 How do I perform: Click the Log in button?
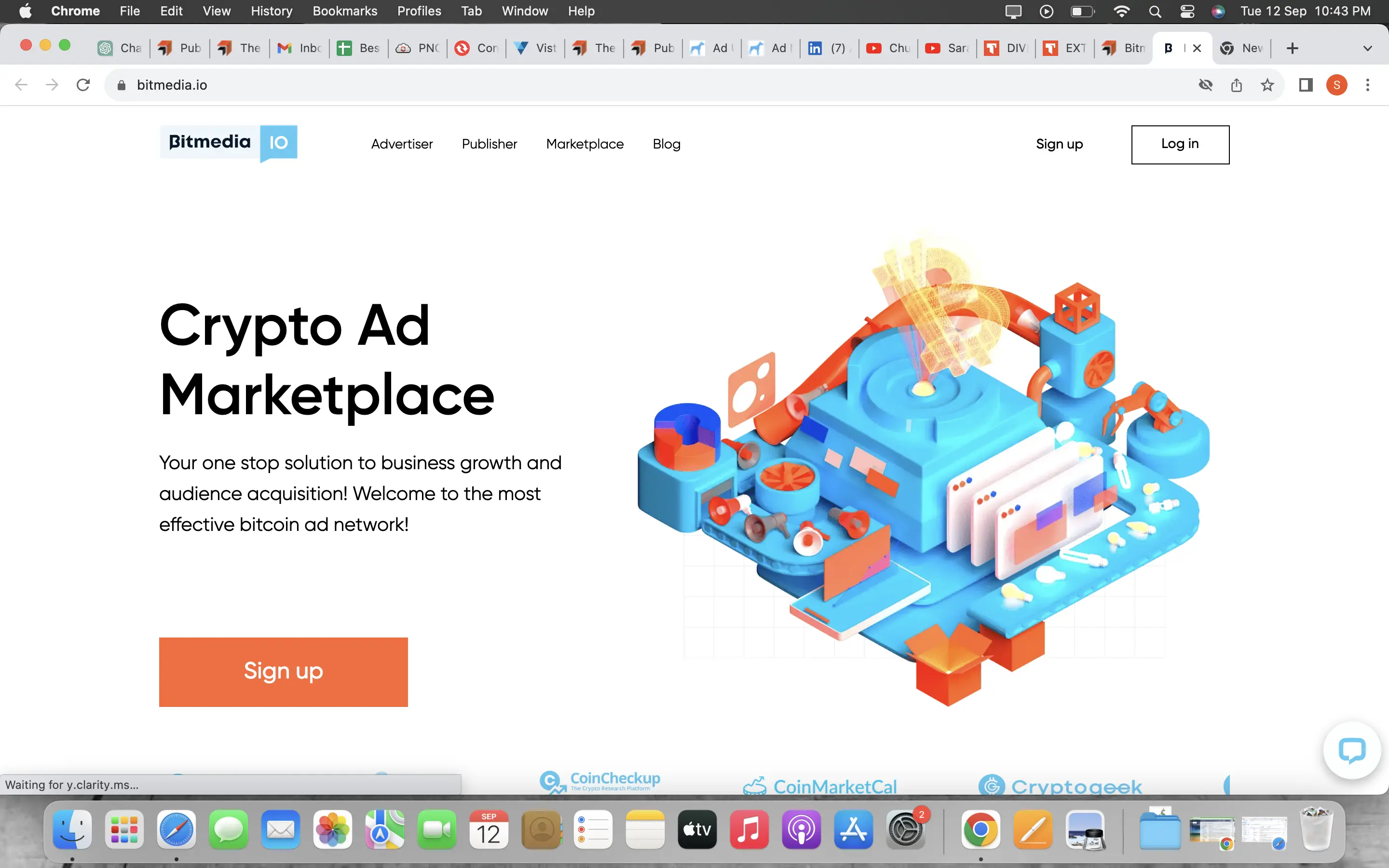[x=1180, y=144]
